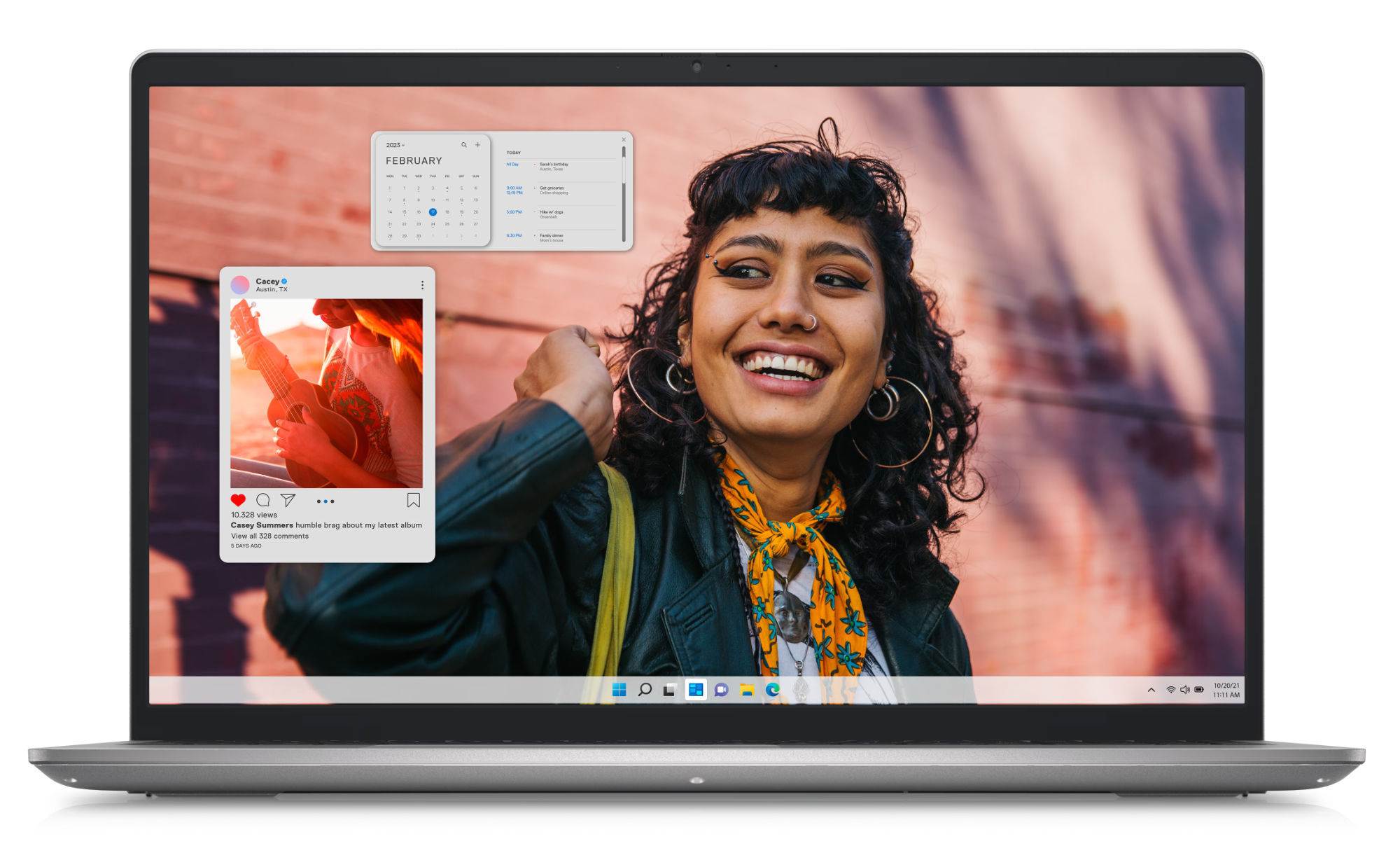
Task: Click the ukulele photo in the post
Action: [326, 393]
